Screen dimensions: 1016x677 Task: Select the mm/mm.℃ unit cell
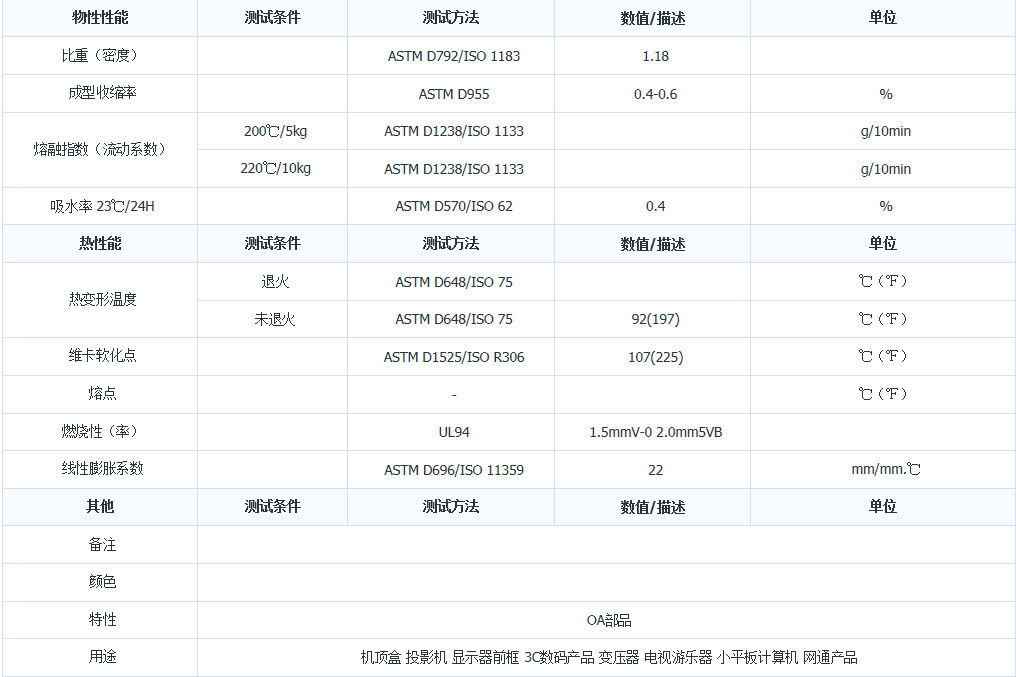[885, 469]
